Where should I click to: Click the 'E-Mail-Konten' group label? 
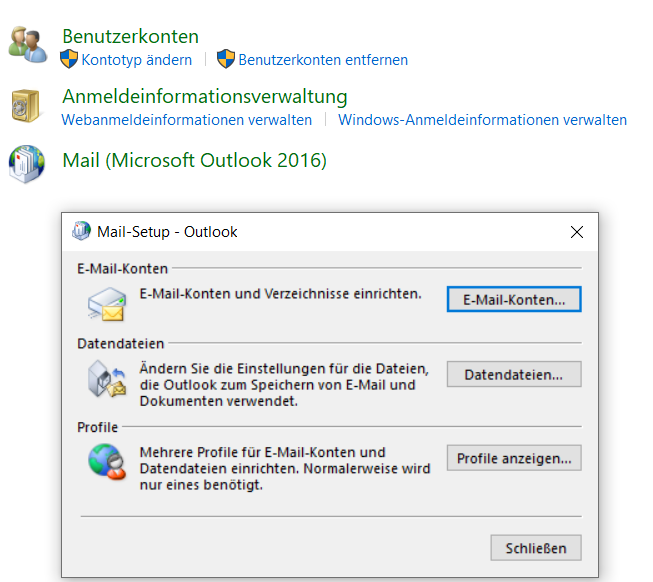pyautogui.click(x=122, y=269)
